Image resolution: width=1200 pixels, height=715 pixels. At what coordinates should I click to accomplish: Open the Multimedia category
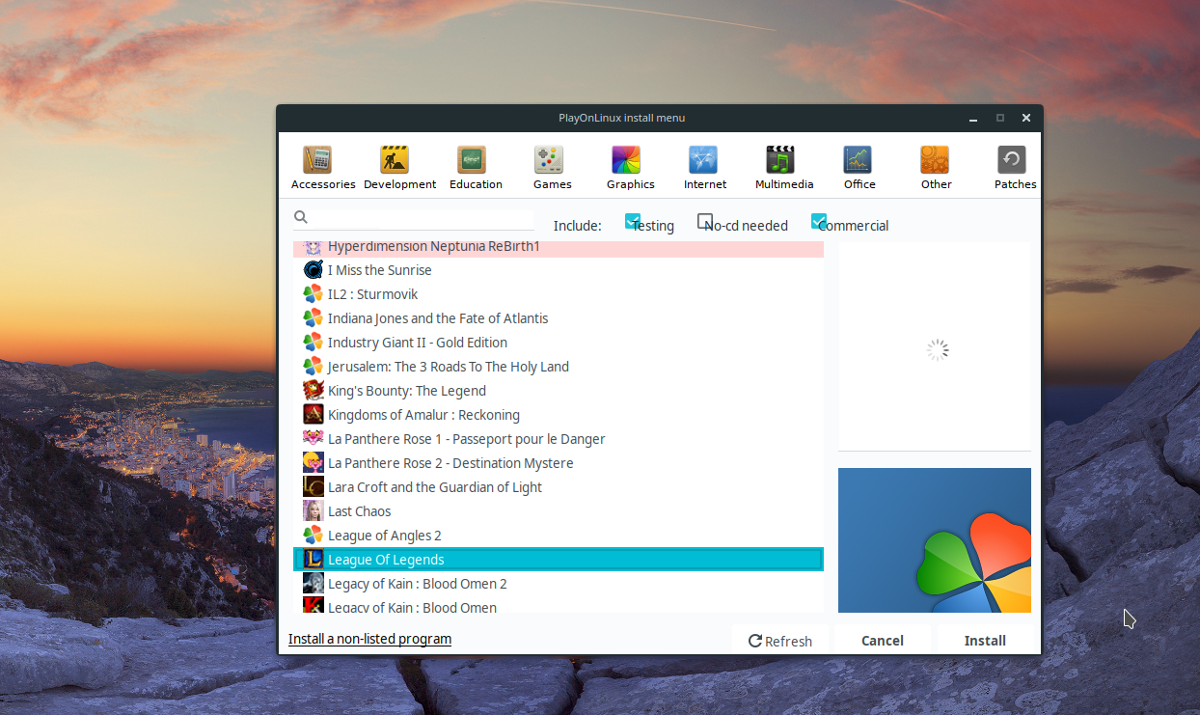(784, 167)
